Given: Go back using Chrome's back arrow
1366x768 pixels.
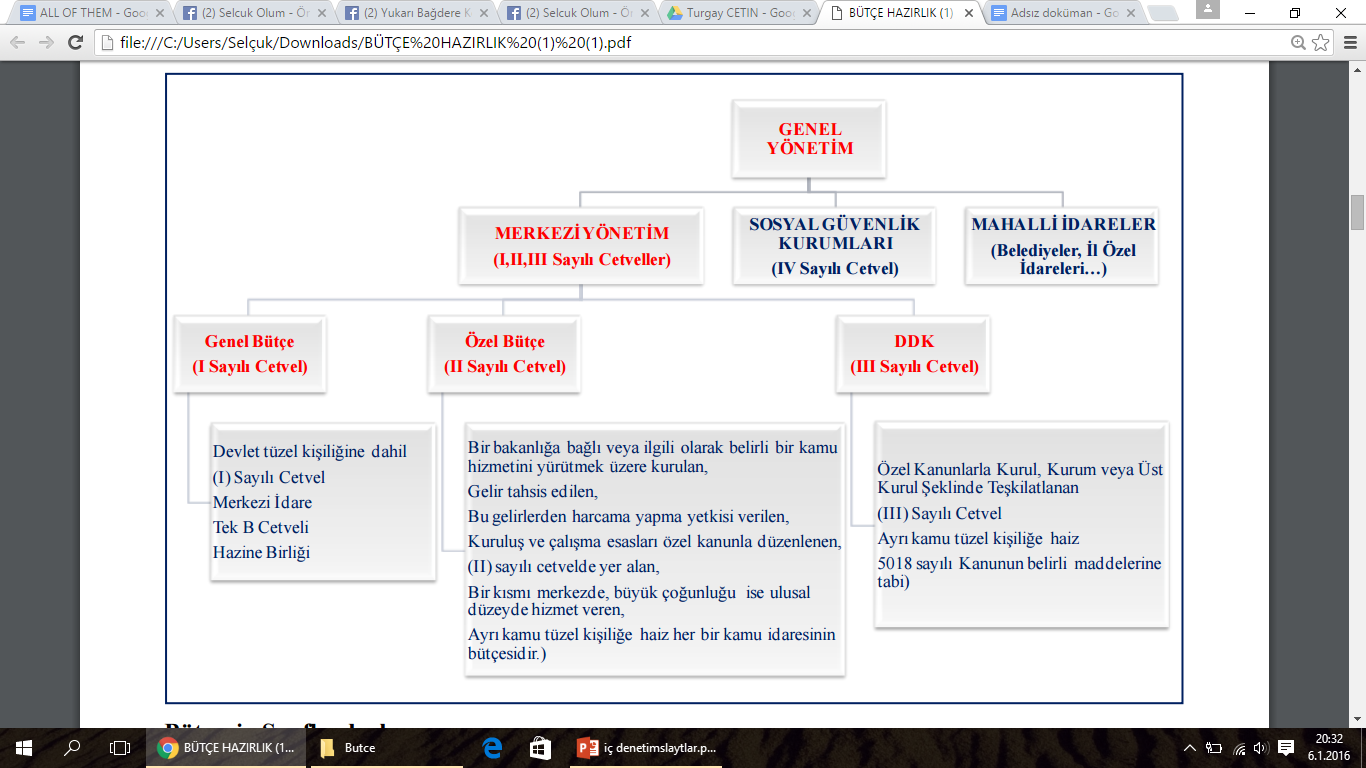Looking at the screenshot, I should tap(18, 43).
